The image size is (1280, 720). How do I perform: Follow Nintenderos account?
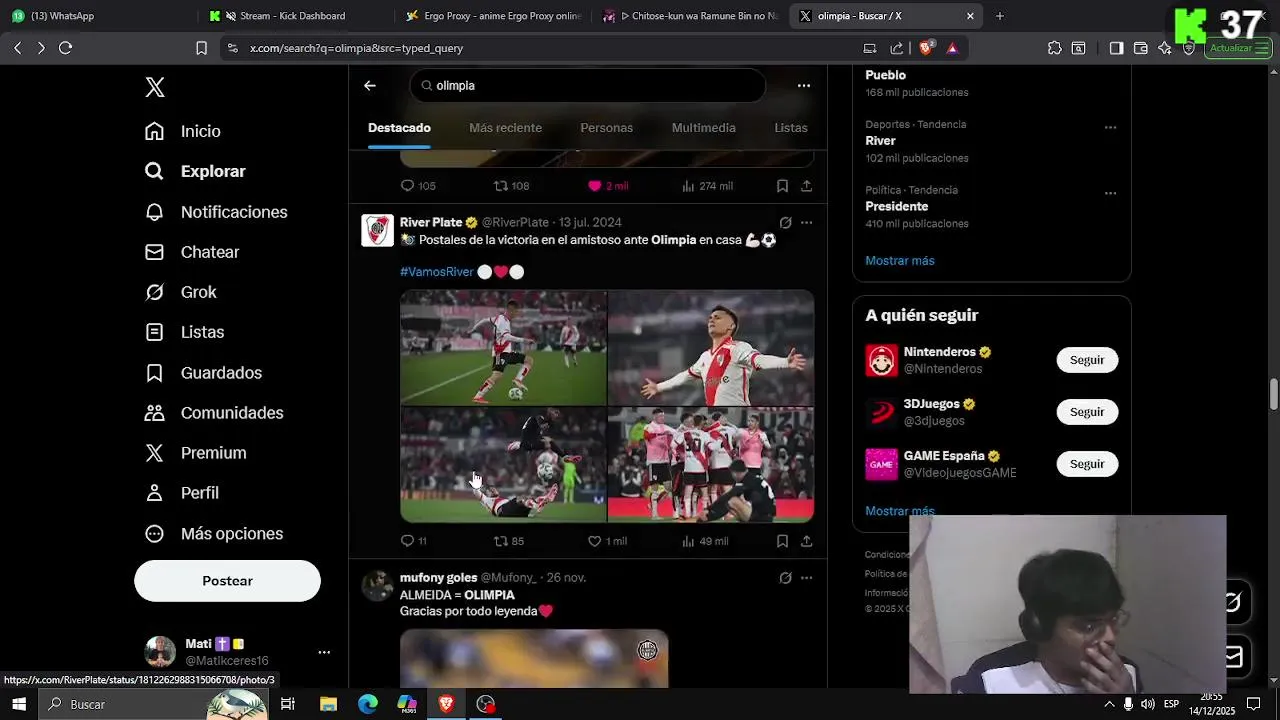pyautogui.click(x=1087, y=360)
